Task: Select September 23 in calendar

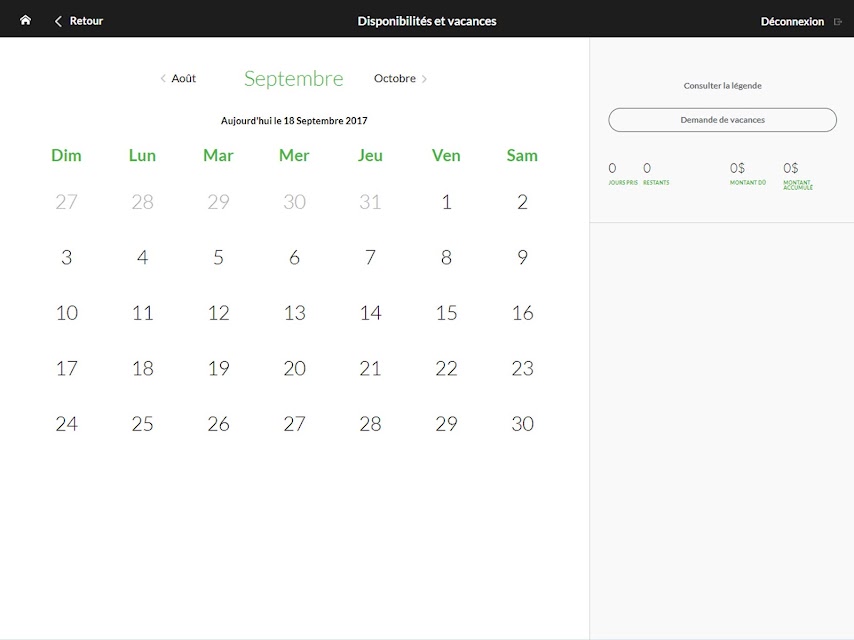Action: tap(522, 368)
